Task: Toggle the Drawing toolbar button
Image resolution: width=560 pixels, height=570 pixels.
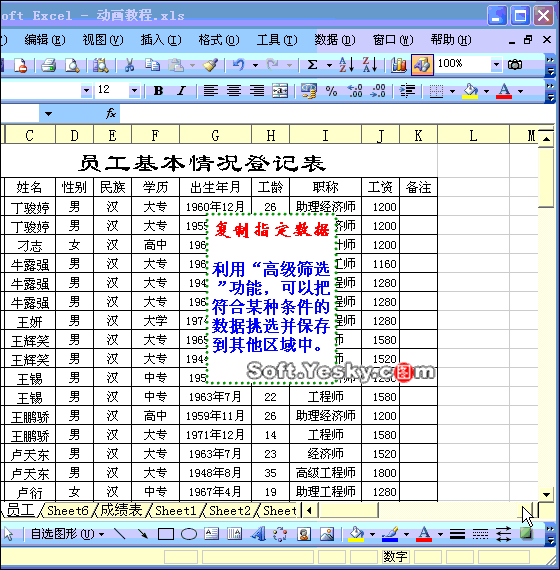Action: (x=422, y=65)
